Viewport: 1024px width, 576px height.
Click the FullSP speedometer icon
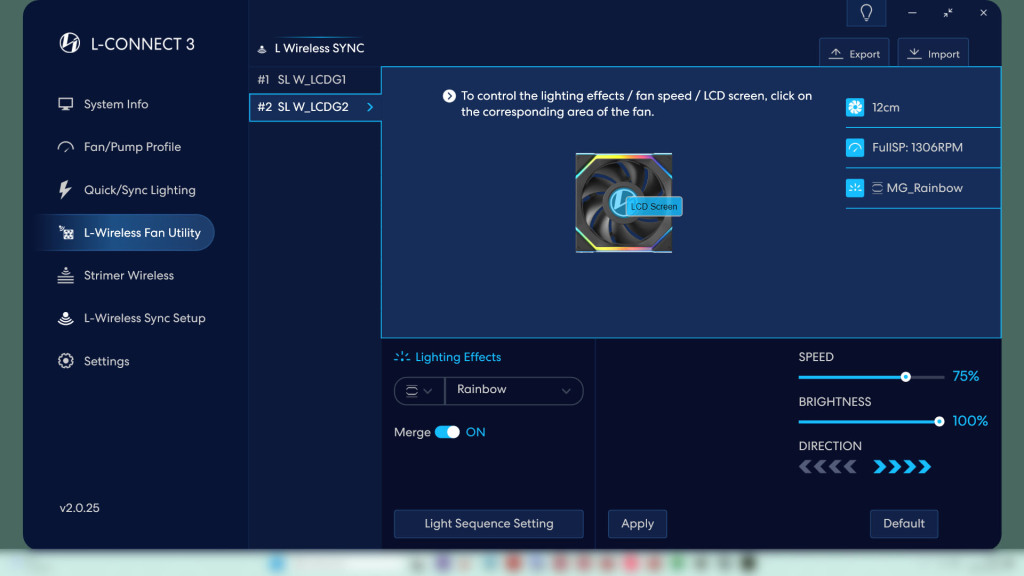tap(855, 148)
